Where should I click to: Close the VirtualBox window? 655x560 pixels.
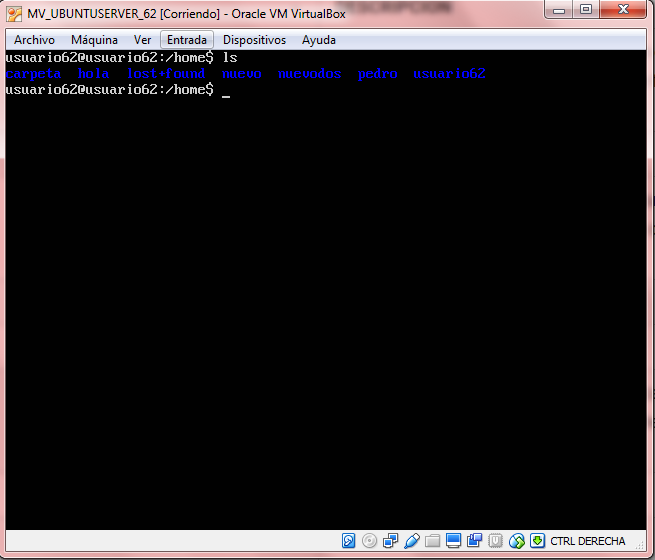[623, 9]
